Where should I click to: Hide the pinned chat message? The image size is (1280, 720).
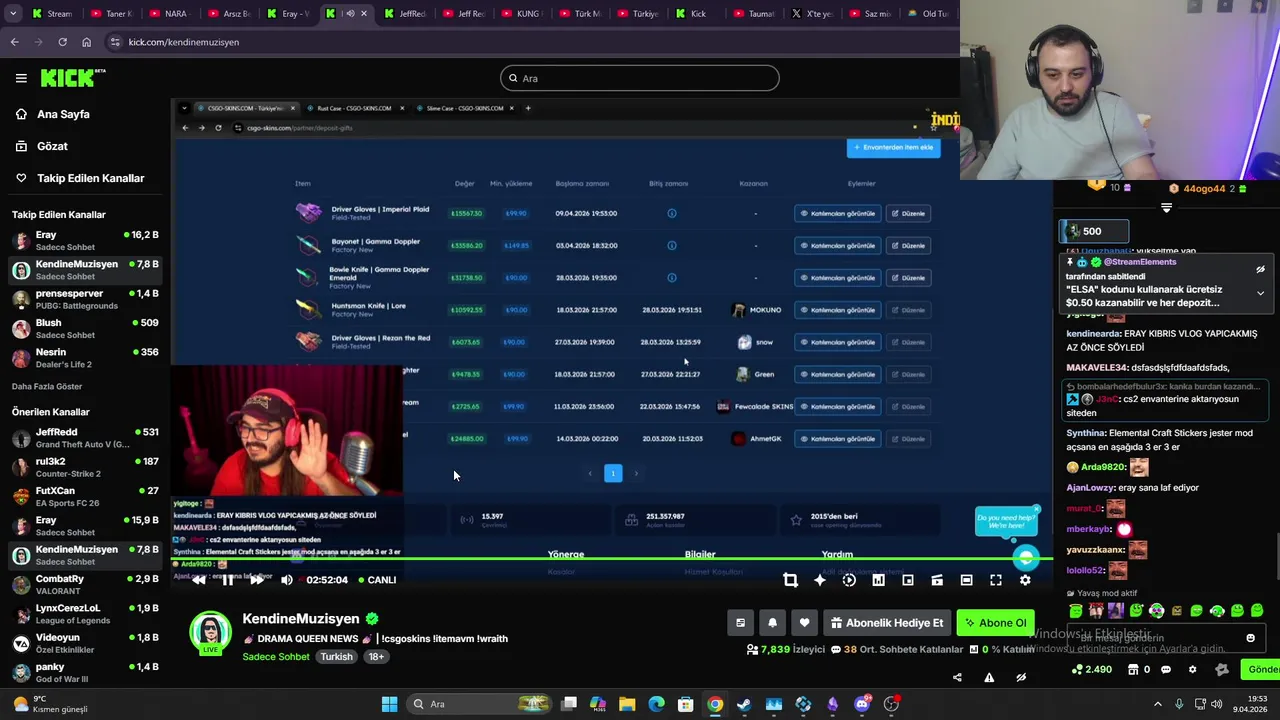(x=1260, y=269)
